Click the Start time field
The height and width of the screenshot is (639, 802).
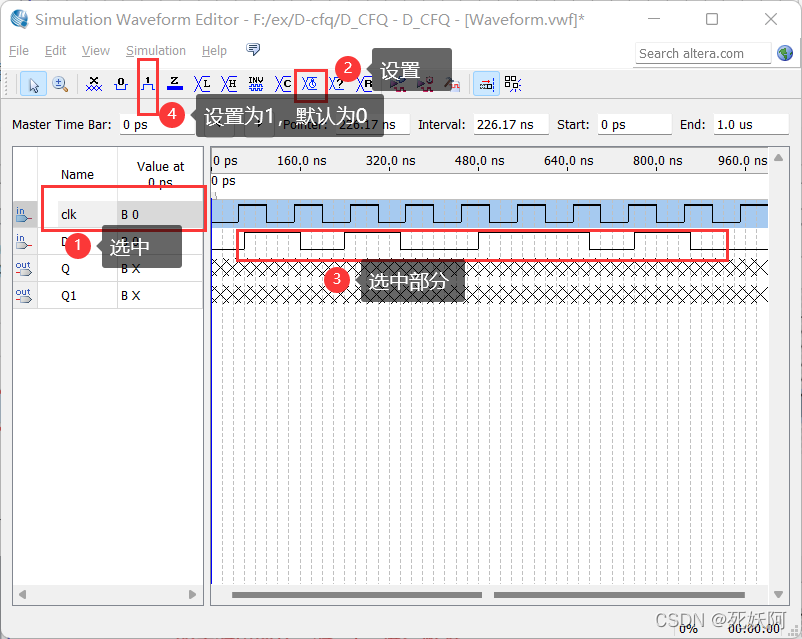pos(634,124)
